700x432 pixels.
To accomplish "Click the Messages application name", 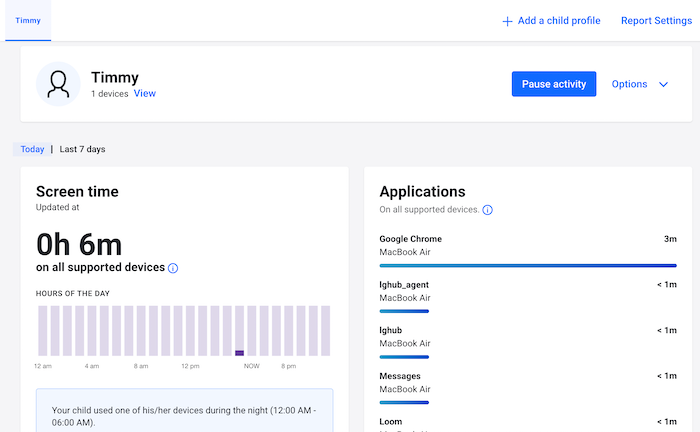I will [x=400, y=376].
